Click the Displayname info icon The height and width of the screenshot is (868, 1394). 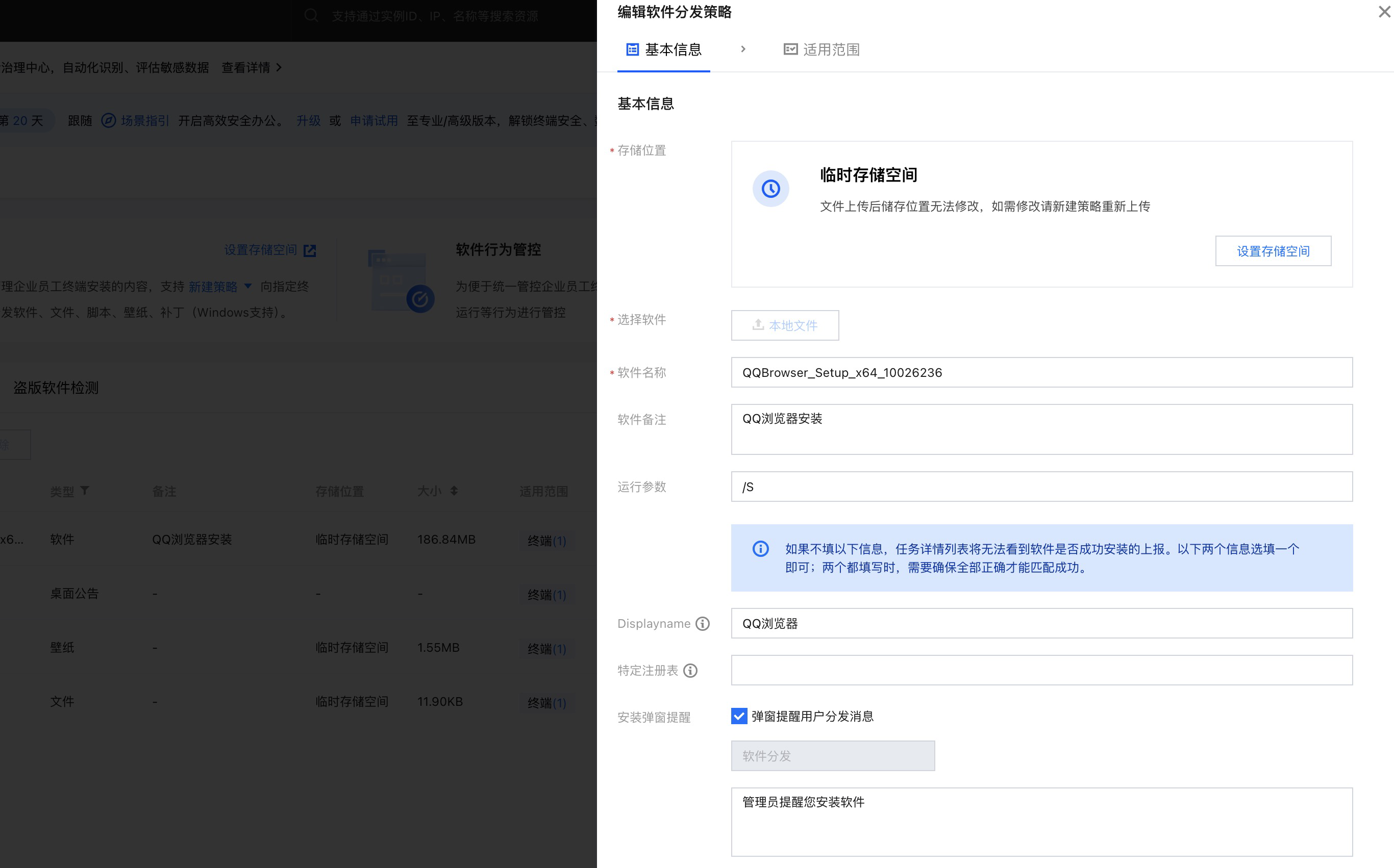703,623
